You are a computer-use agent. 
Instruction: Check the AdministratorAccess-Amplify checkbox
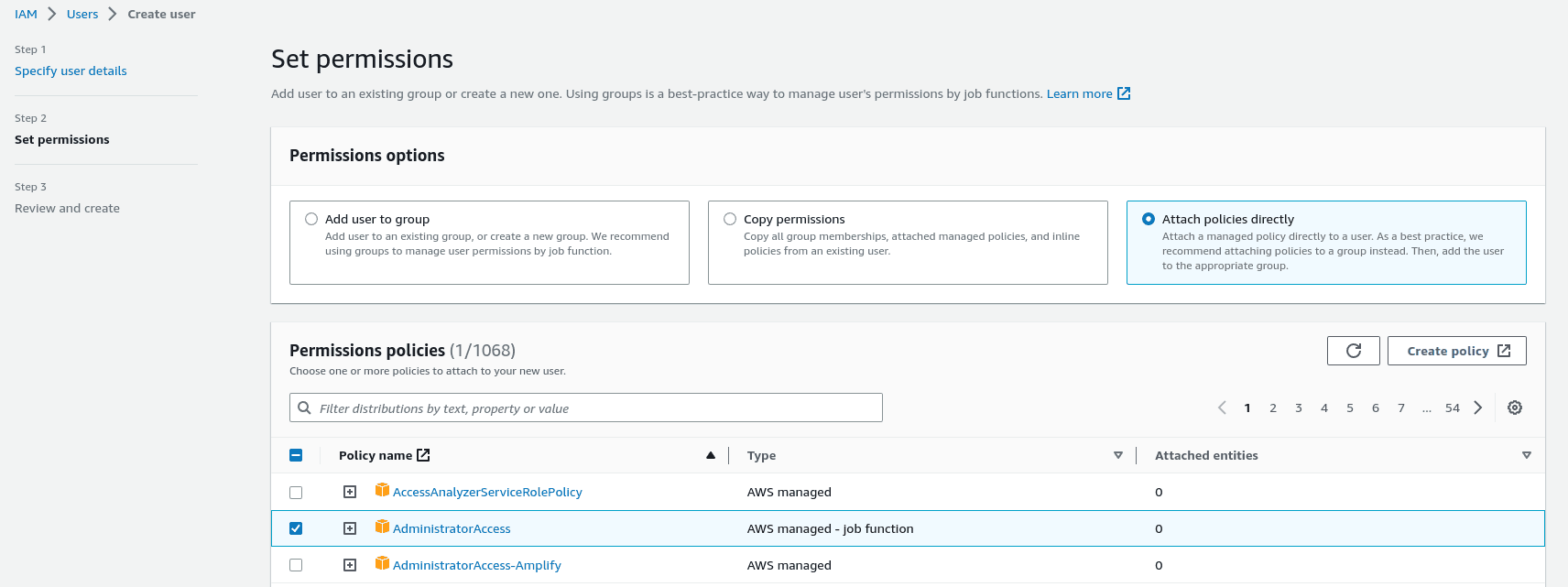[x=296, y=565]
